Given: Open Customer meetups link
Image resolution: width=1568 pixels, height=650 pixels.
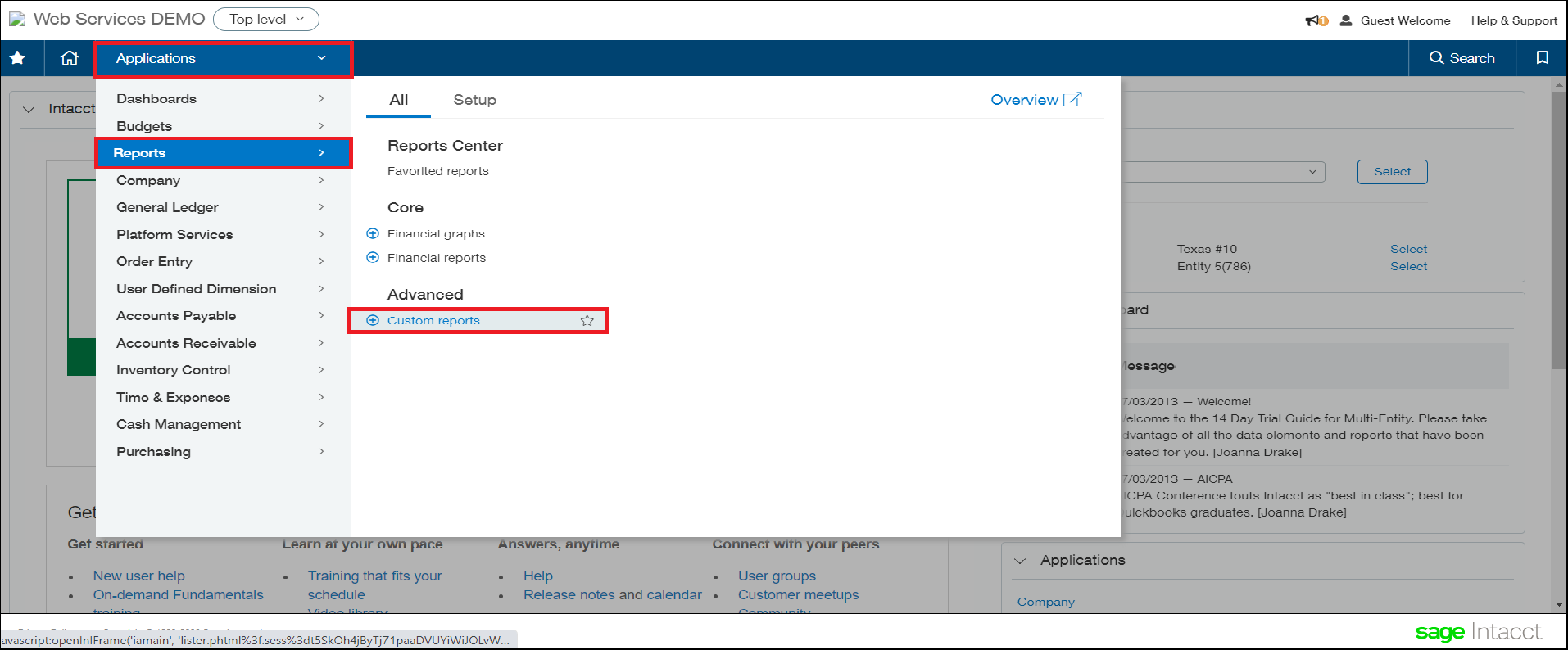Looking at the screenshot, I should point(798,595).
